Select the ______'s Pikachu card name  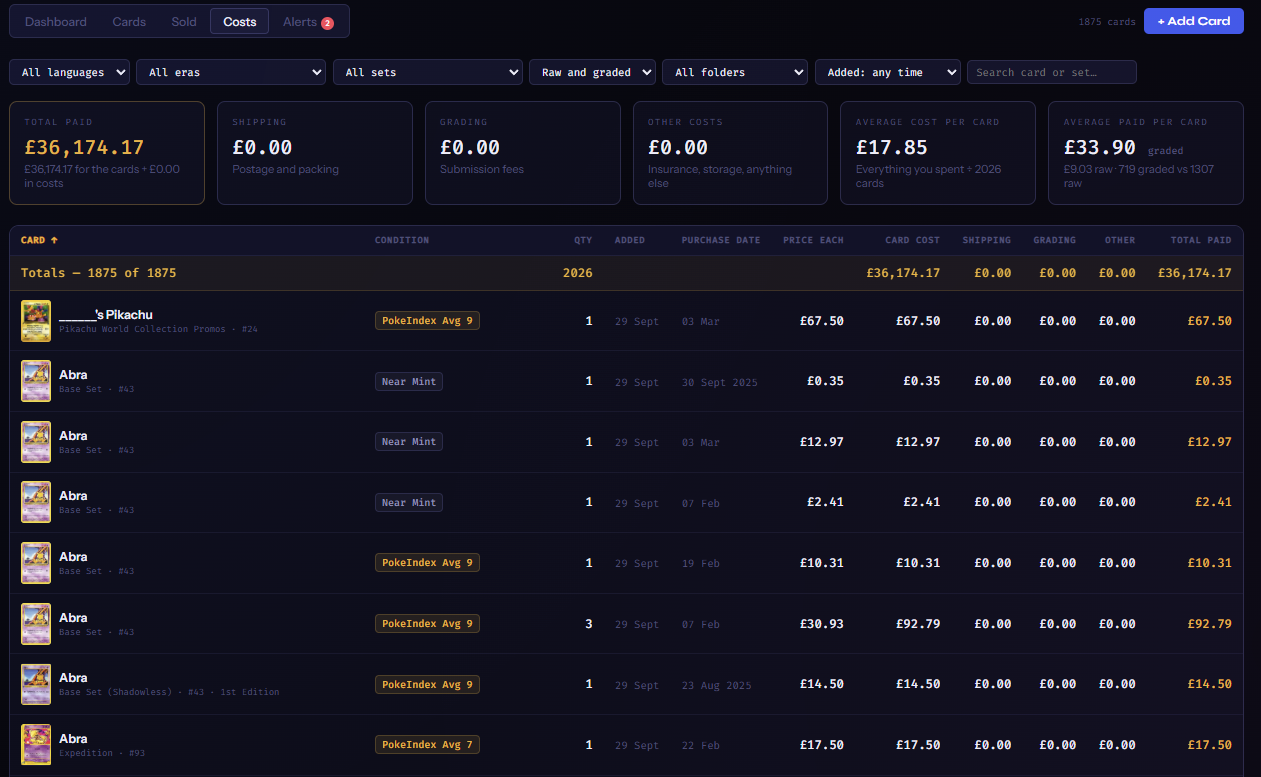106,314
